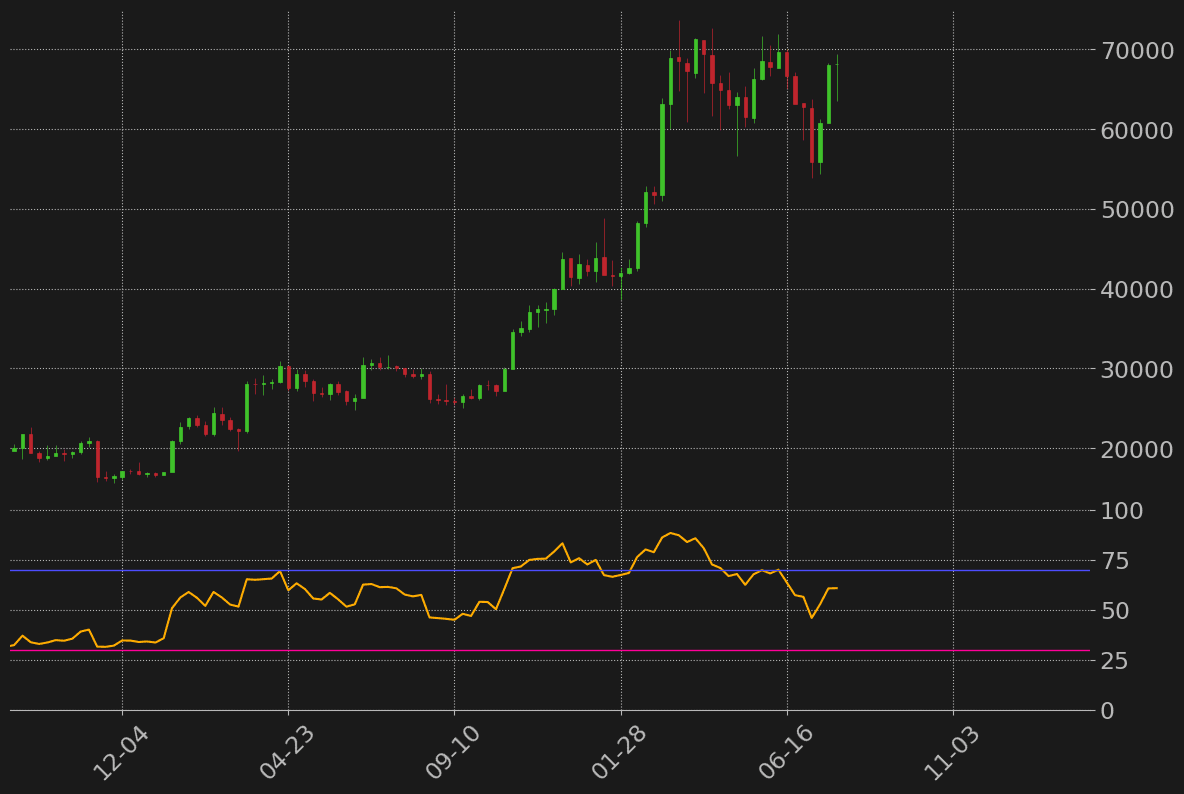Select the pink oversold level line

tap(500, 650)
